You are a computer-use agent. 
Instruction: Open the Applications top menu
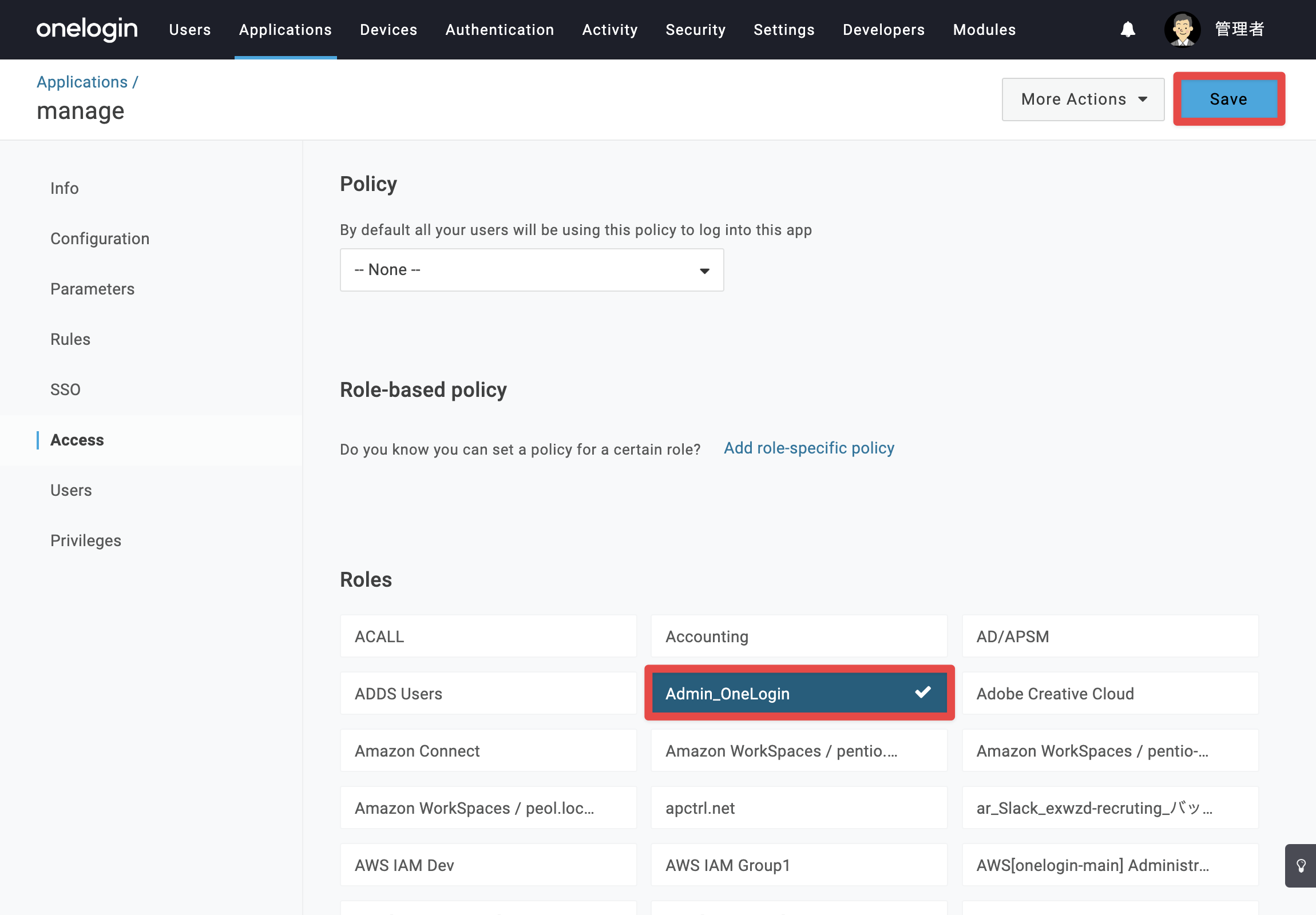point(286,30)
